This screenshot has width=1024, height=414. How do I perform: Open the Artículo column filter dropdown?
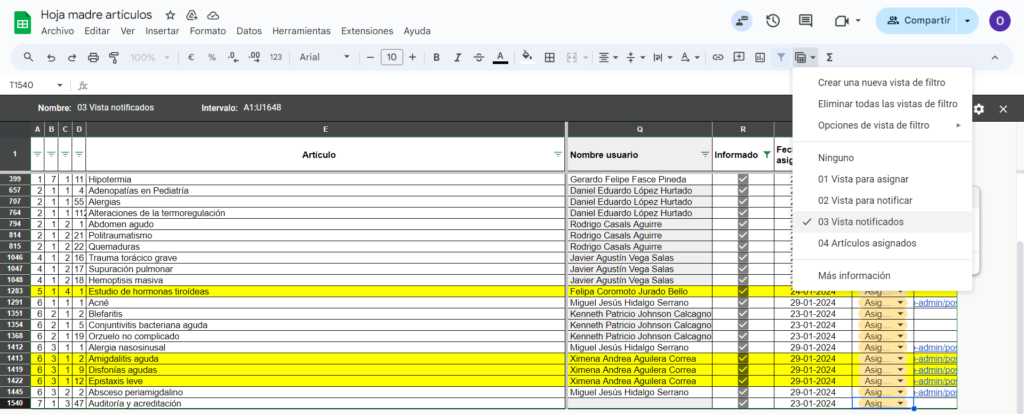(557, 155)
